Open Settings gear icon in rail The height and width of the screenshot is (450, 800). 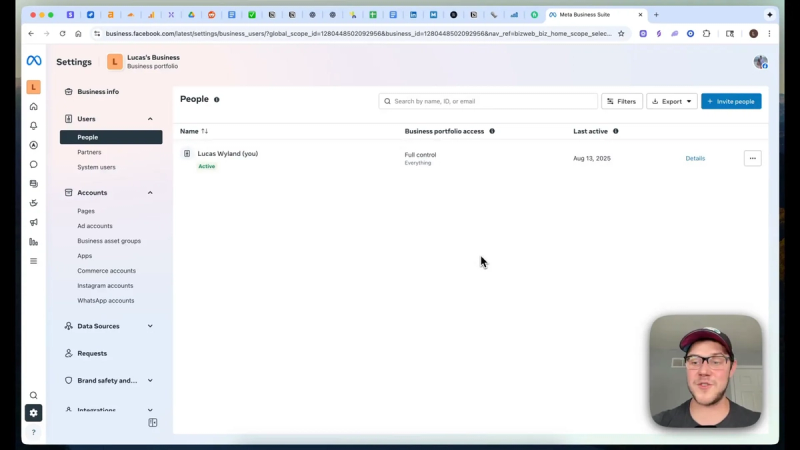point(34,413)
